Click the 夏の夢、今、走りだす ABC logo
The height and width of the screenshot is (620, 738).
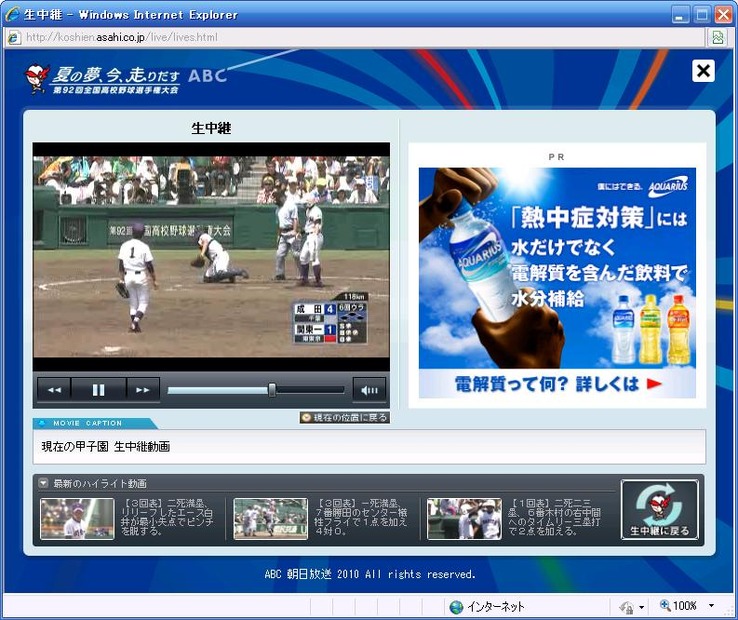[x=126, y=78]
